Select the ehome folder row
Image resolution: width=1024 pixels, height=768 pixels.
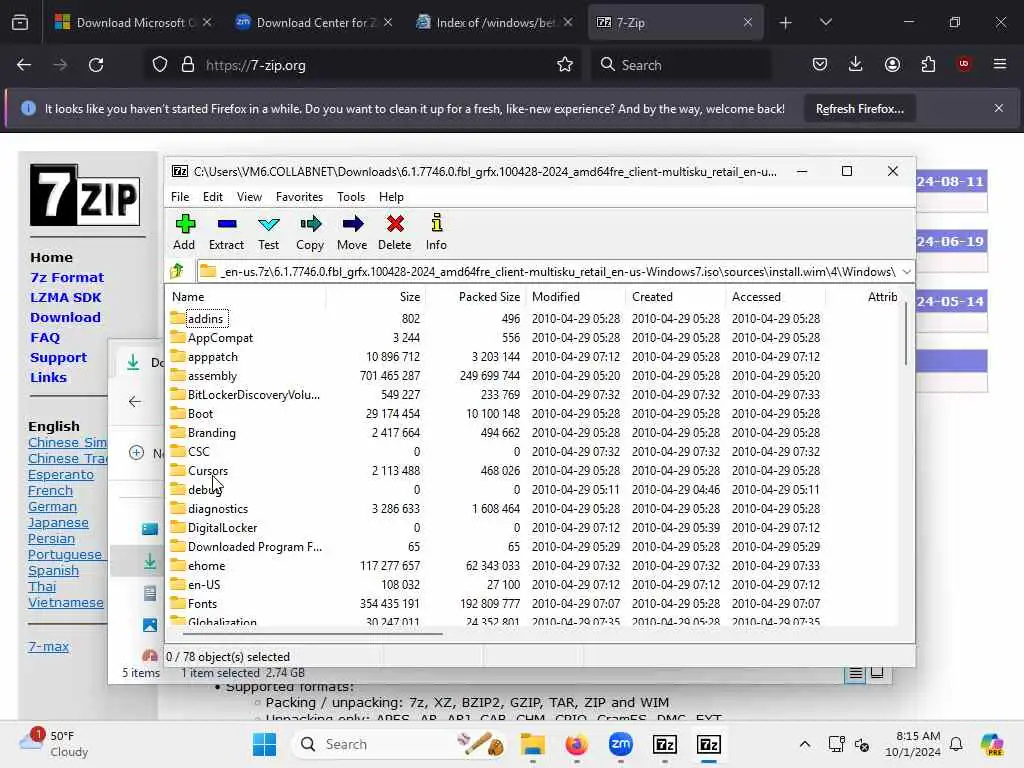[533, 566]
